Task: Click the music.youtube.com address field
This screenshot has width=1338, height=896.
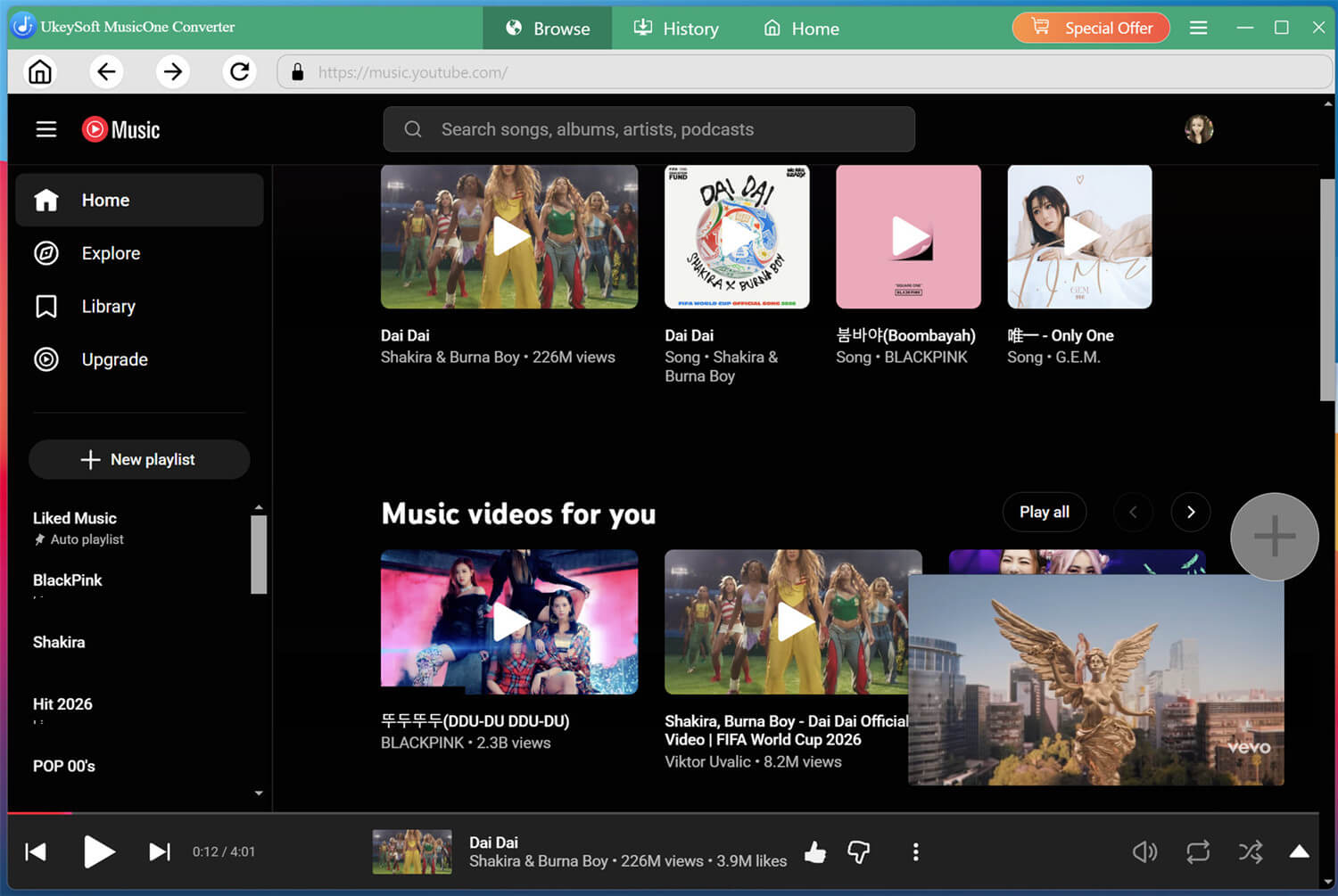Action: coord(805,72)
